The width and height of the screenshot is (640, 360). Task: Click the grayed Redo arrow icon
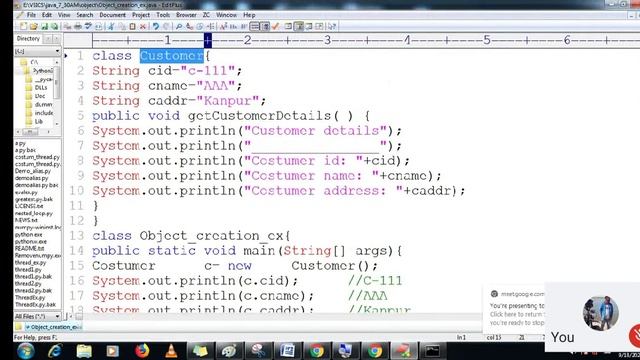(x=166, y=27)
